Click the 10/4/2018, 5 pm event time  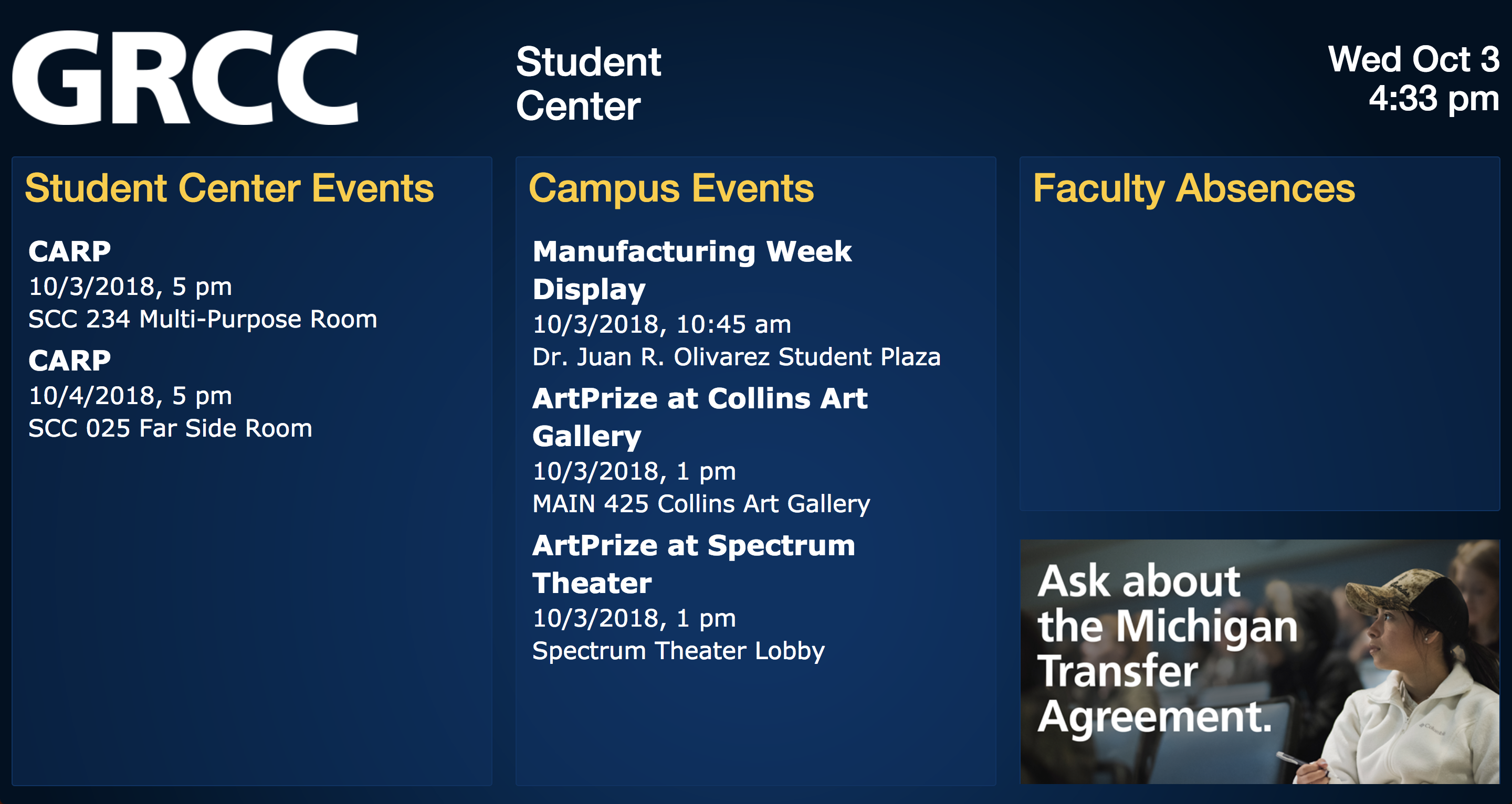[x=130, y=396]
